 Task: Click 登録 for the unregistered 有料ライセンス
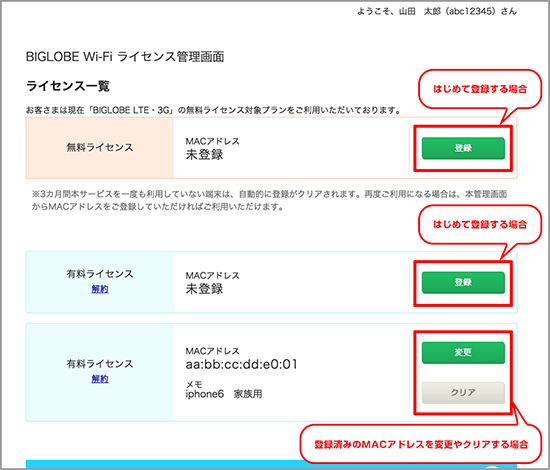[x=463, y=282]
